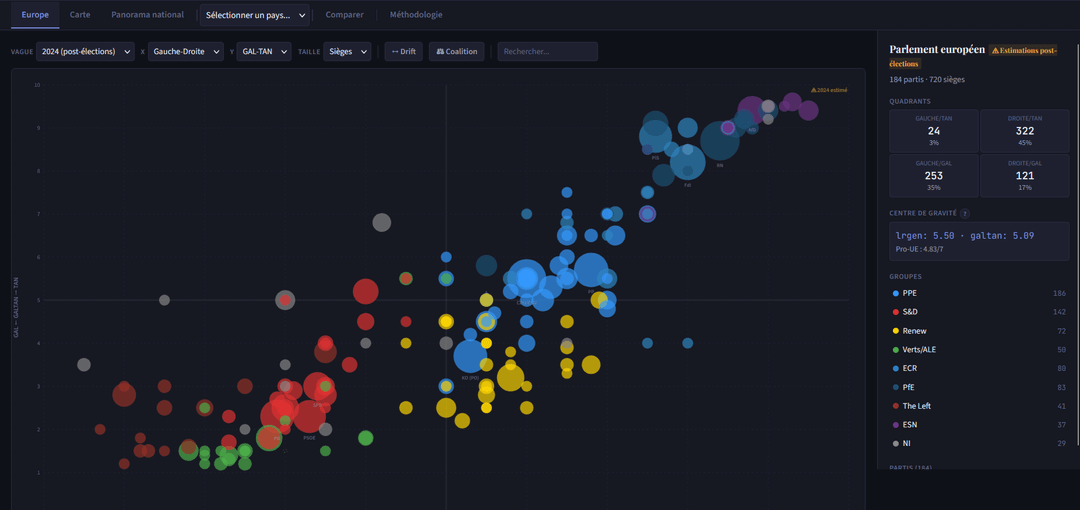The height and width of the screenshot is (510, 1080).
Task: Toggle the Drift arrows button
Action: click(x=403, y=51)
